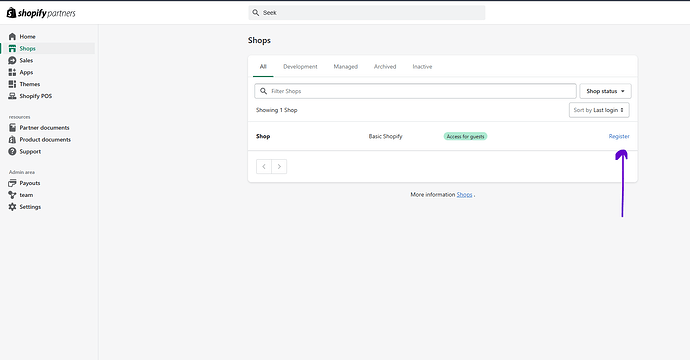Open the Sales icon in sidebar

point(12,60)
